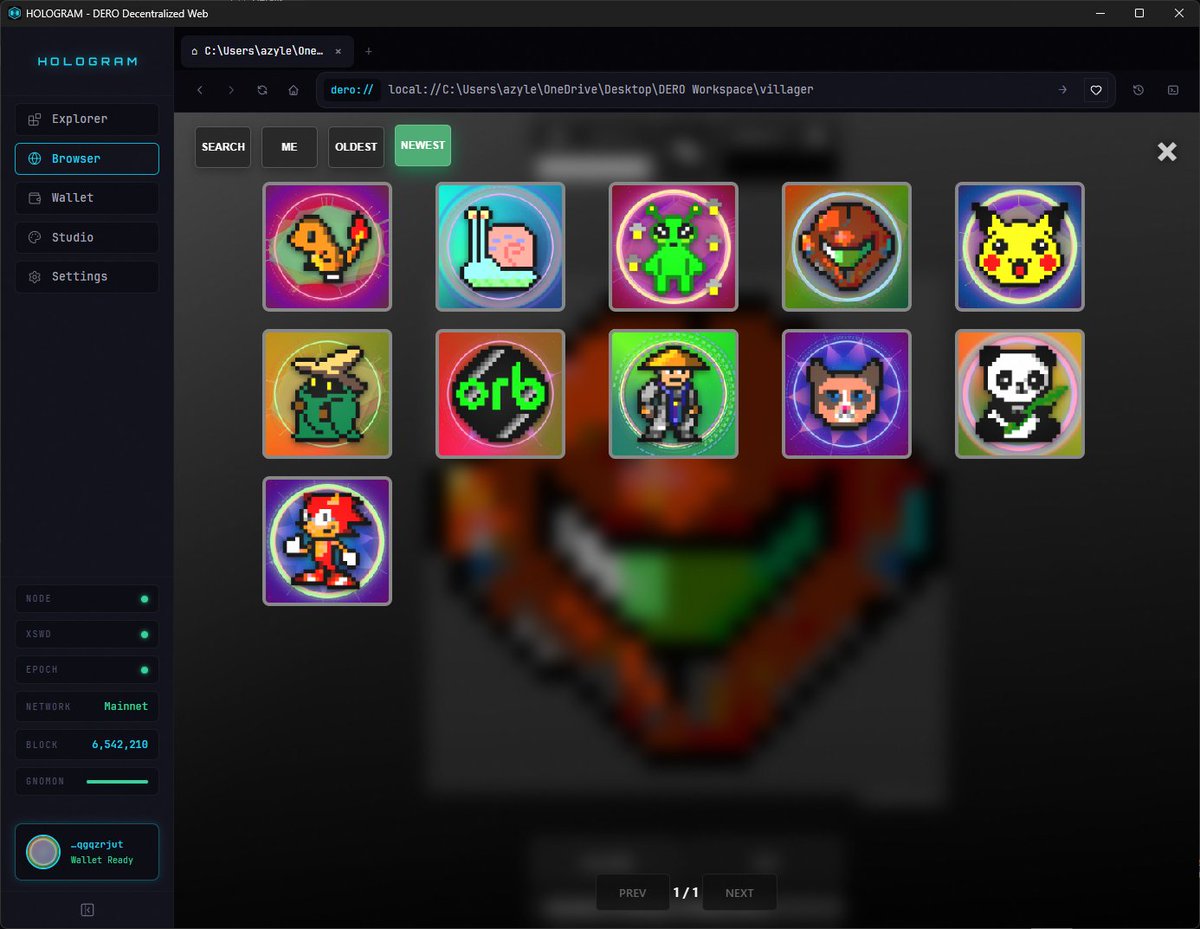The height and width of the screenshot is (929, 1200).
Task: Switch to the C:\Users\azyle tab
Action: 266,51
